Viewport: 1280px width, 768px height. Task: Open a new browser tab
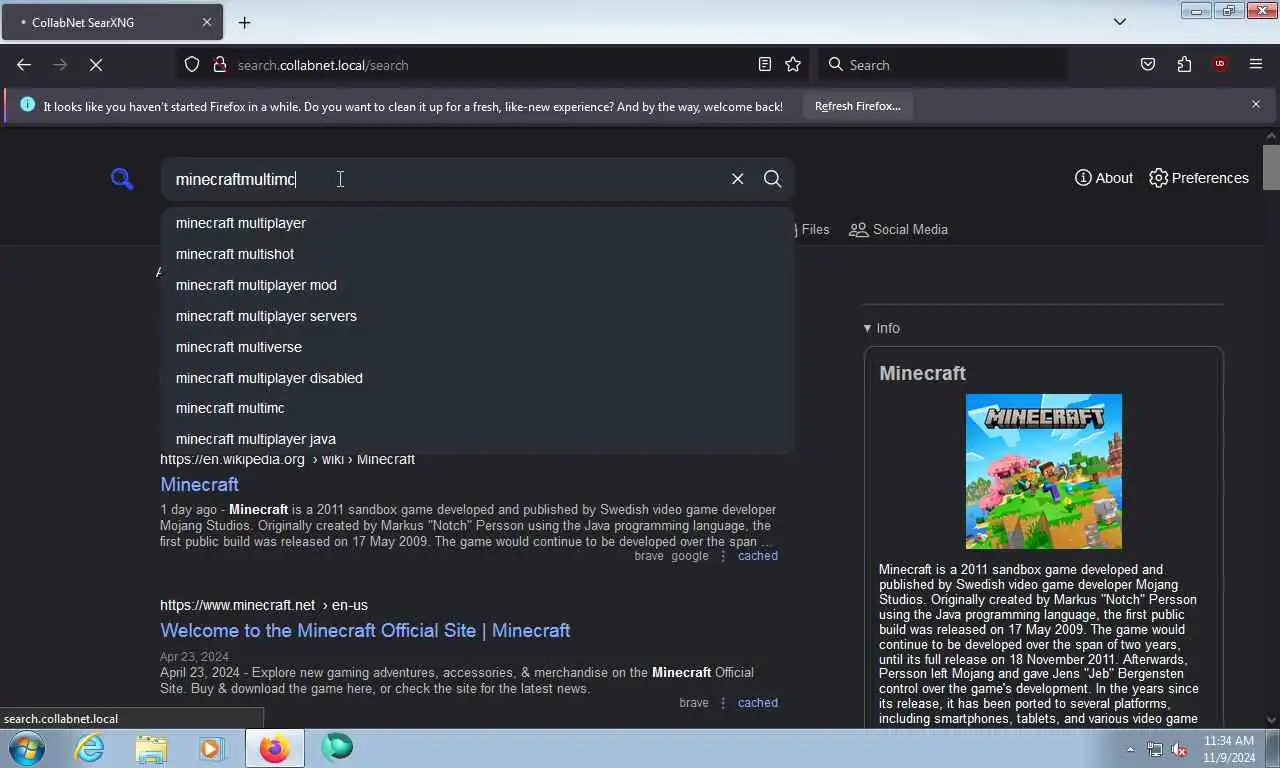pos(244,22)
